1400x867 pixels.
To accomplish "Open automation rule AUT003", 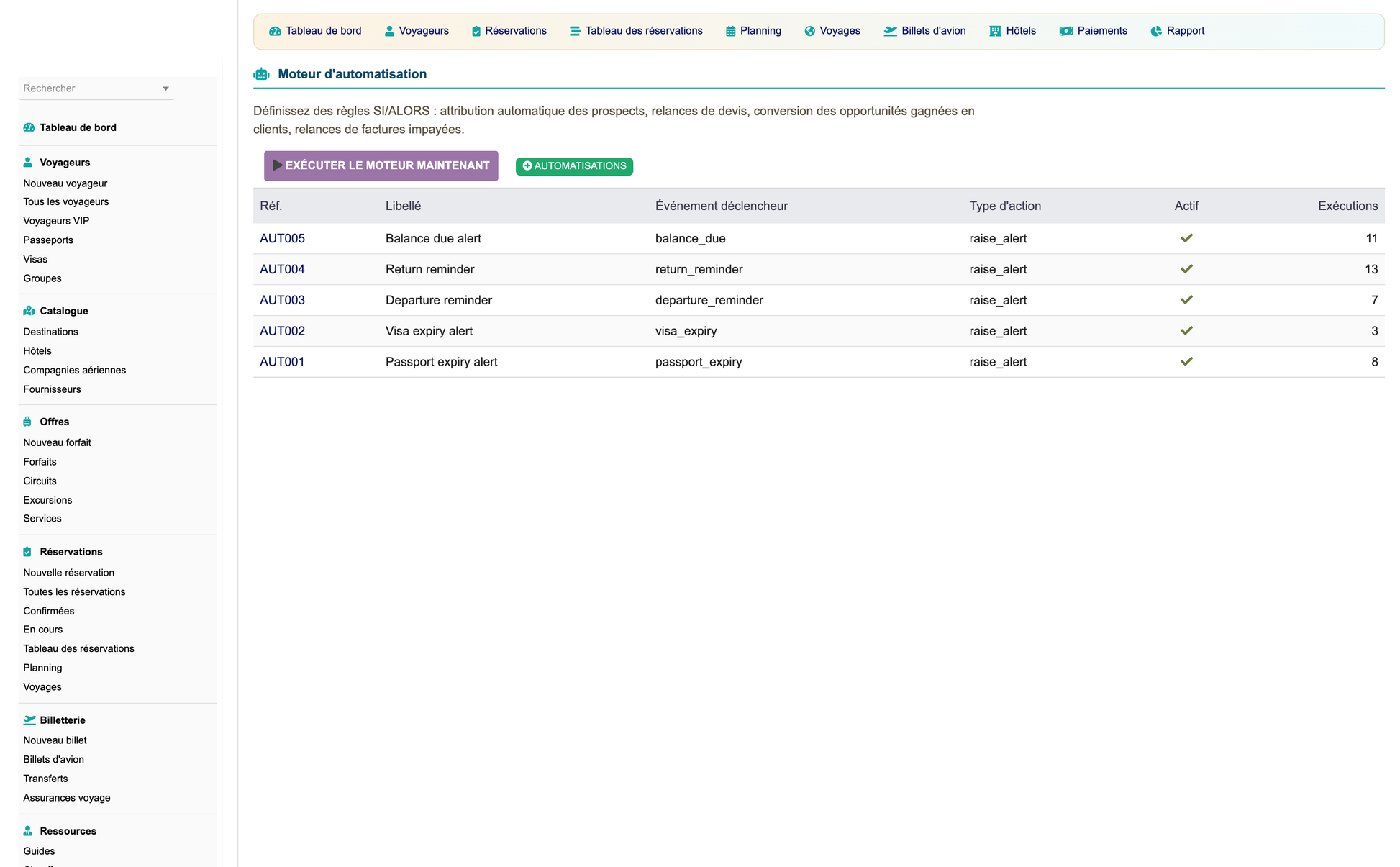I will [282, 300].
